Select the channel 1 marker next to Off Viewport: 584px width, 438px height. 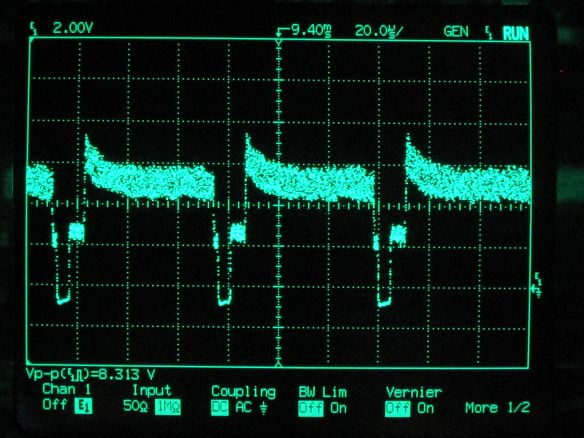coord(83,406)
